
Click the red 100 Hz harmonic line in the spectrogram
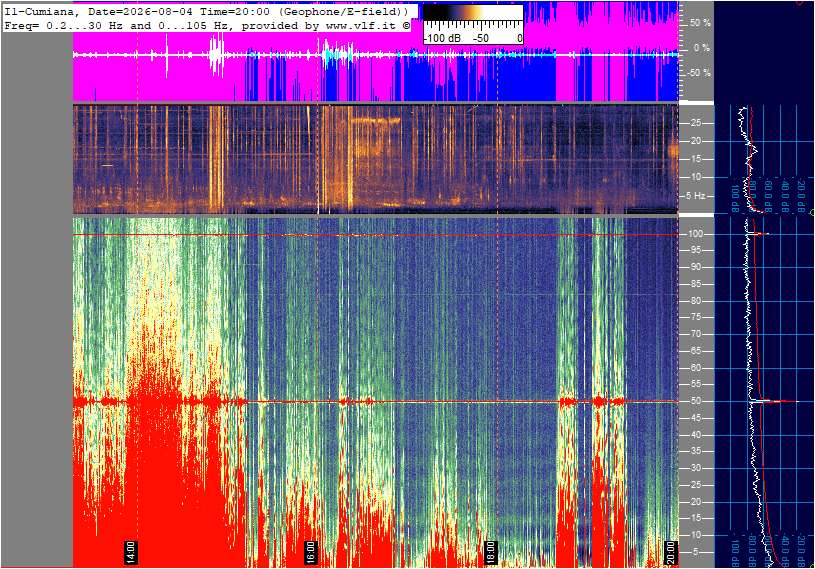pyautogui.click(x=376, y=235)
